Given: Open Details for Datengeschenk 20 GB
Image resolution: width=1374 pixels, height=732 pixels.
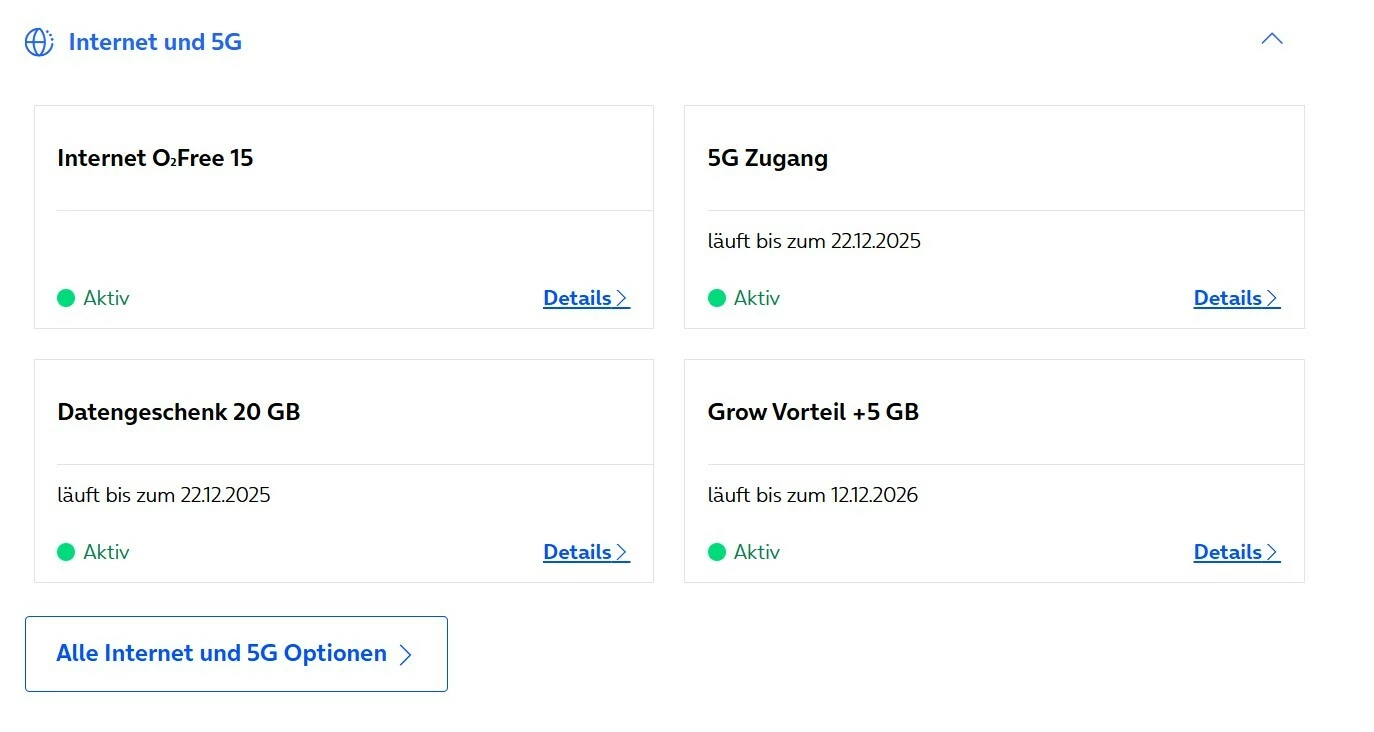Looking at the screenshot, I should 586,552.
